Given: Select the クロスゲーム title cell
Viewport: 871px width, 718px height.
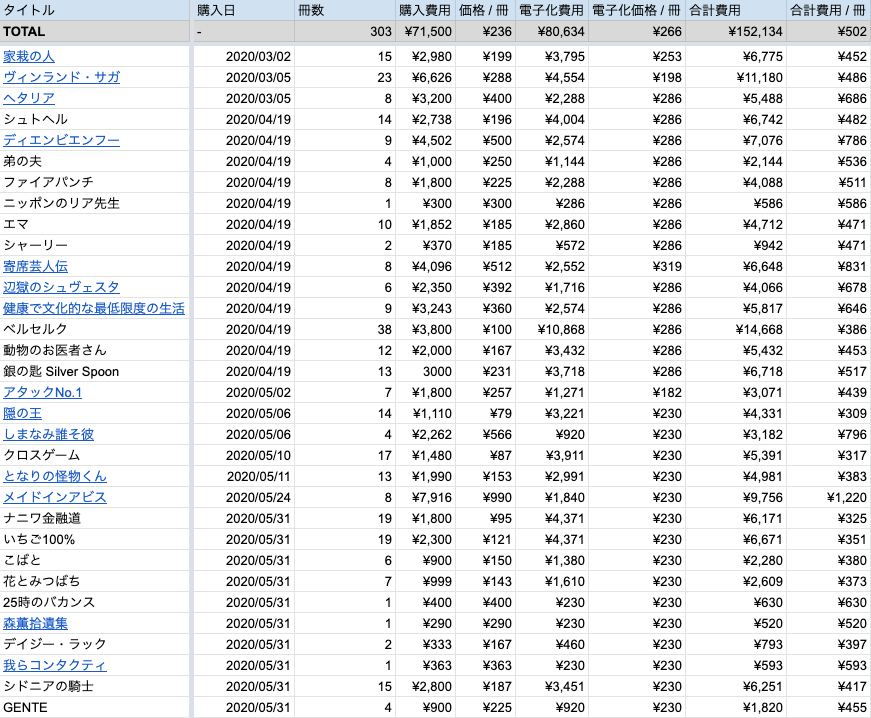Looking at the screenshot, I should click(x=95, y=455).
